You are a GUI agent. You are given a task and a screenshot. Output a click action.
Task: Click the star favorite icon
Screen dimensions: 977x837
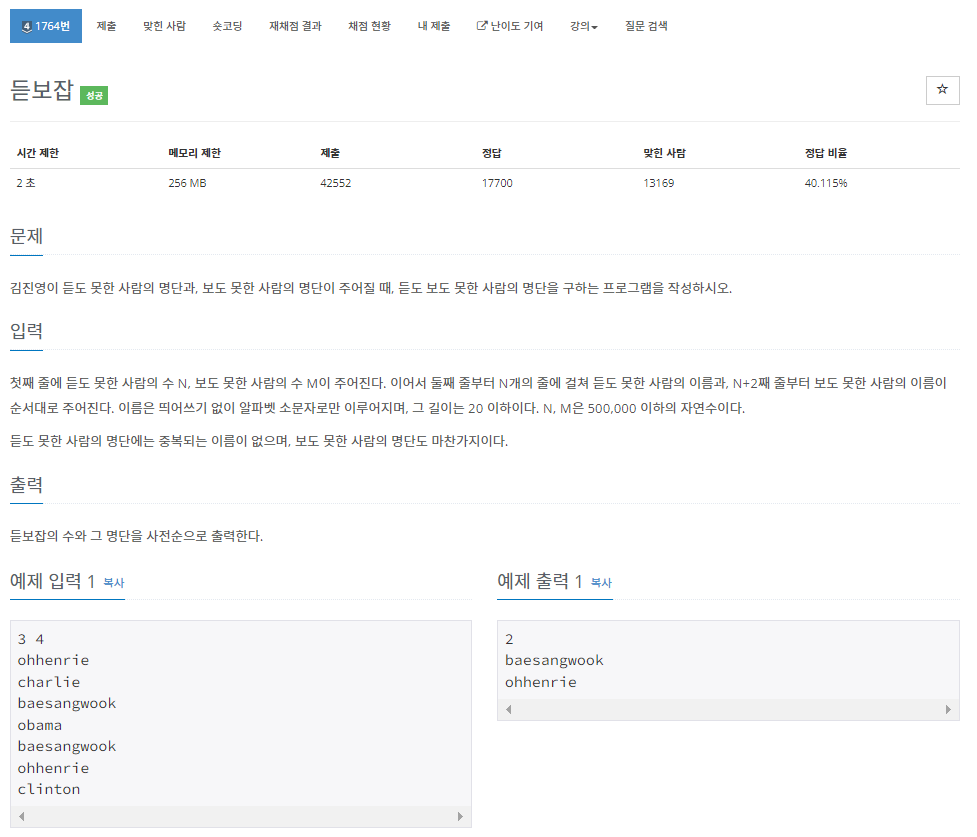click(942, 90)
